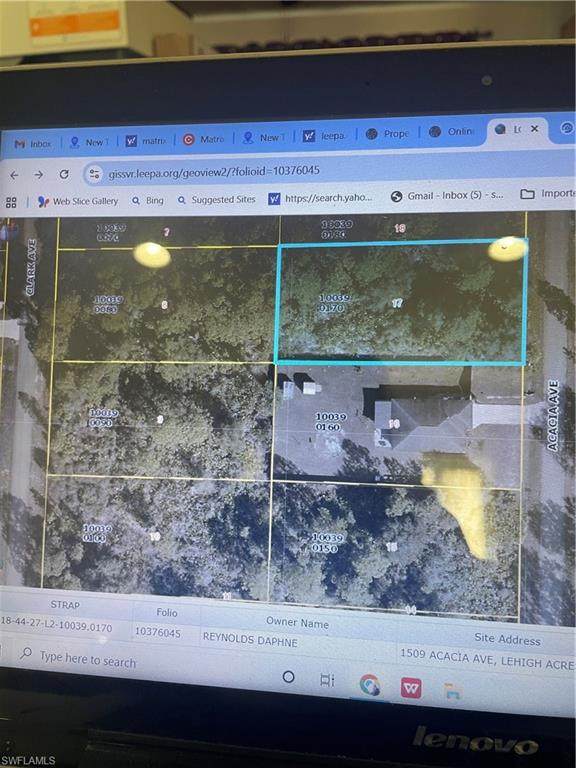Expand the Imported bookmarks folder
This screenshot has width=576, height=768.
click(x=547, y=194)
